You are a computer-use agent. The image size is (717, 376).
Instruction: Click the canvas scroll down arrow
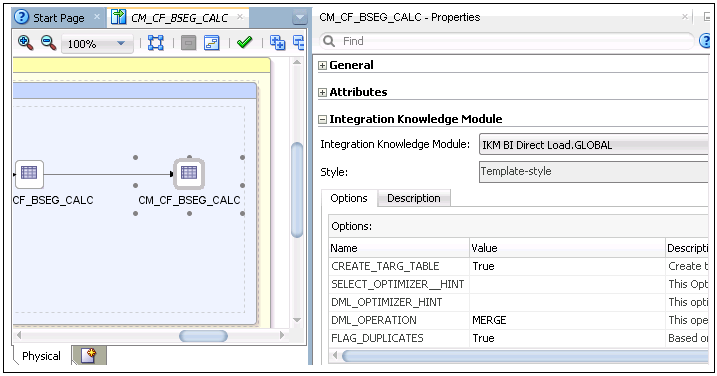pos(297,320)
